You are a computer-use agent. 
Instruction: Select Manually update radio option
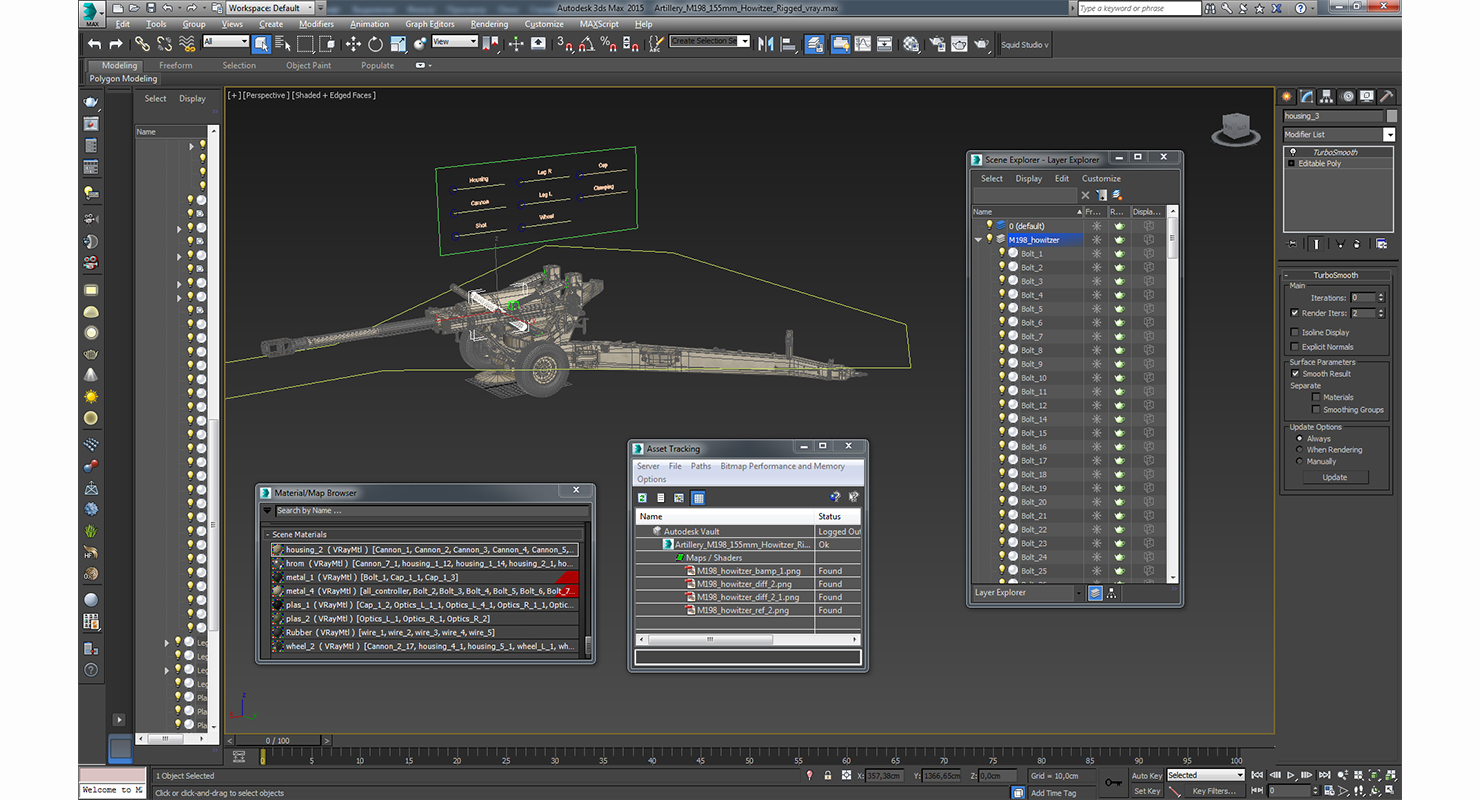[x=1300, y=461]
